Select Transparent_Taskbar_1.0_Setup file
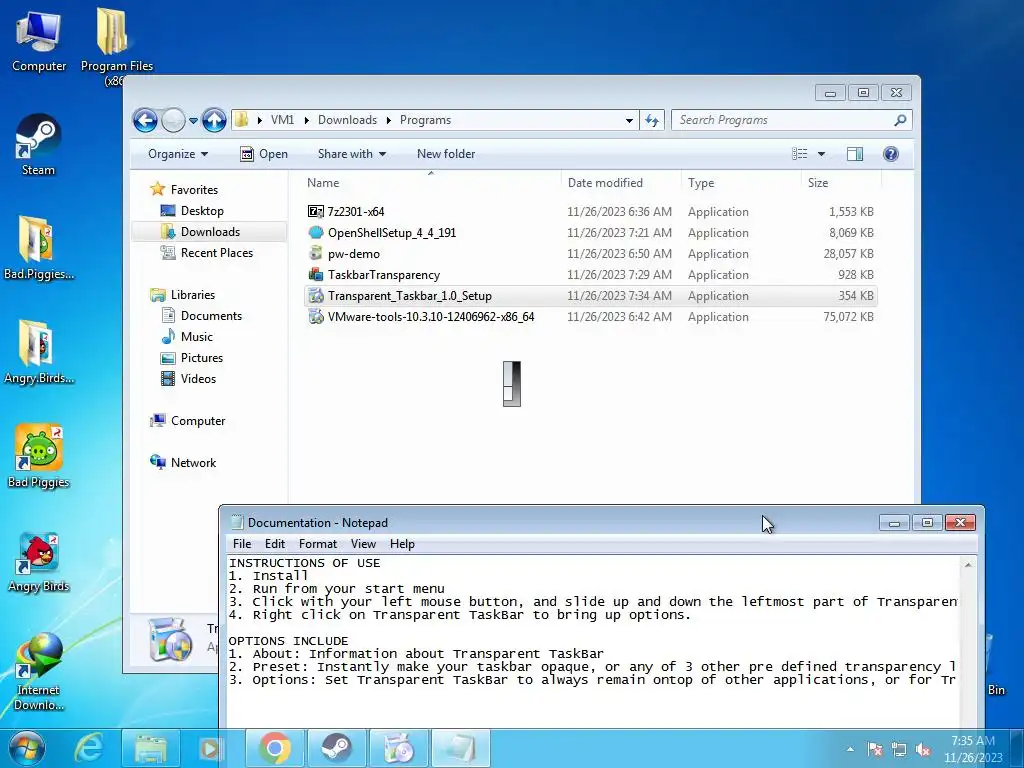The height and width of the screenshot is (768, 1024). pos(590,296)
